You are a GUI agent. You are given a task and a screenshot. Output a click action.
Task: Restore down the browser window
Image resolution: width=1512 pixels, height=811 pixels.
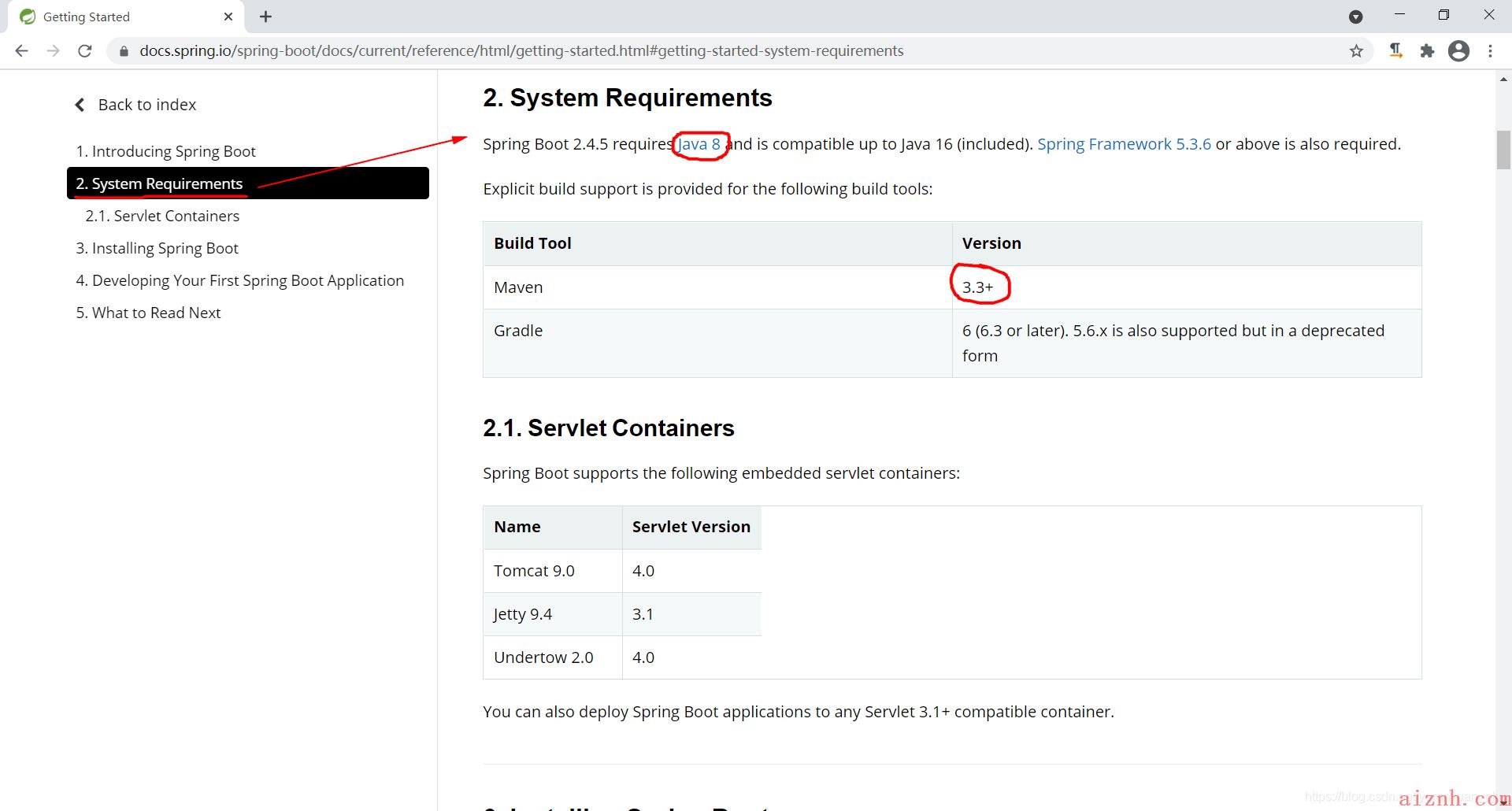click(x=1443, y=15)
